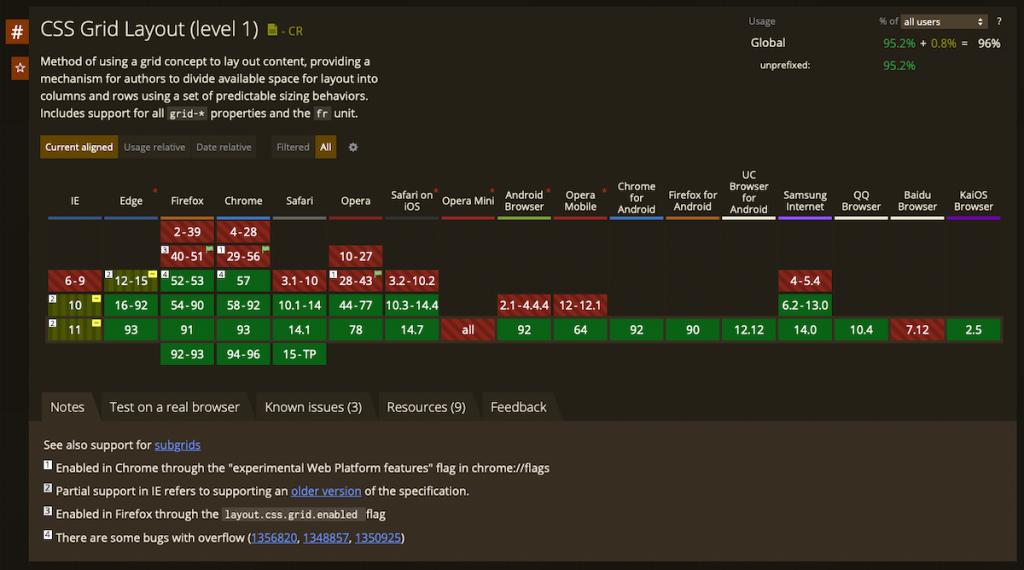Click the Samsung Internet header
The width and height of the screenshot is (1024, 570).
coord(805,201)
